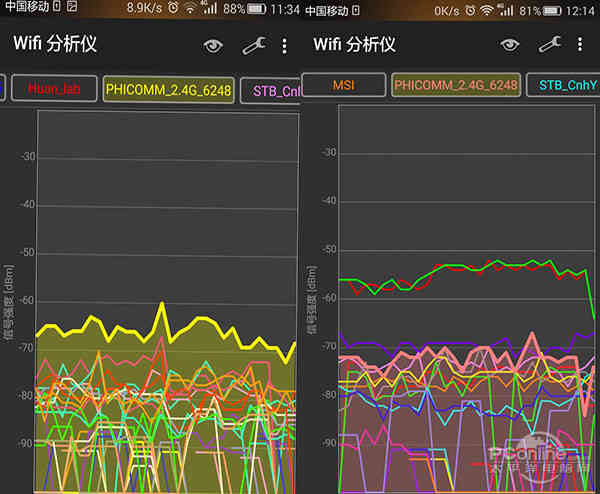This screenshot has width=600, height=494.
Task: Tap the wifi signal icon in left status bar
Action: [190, 8]
